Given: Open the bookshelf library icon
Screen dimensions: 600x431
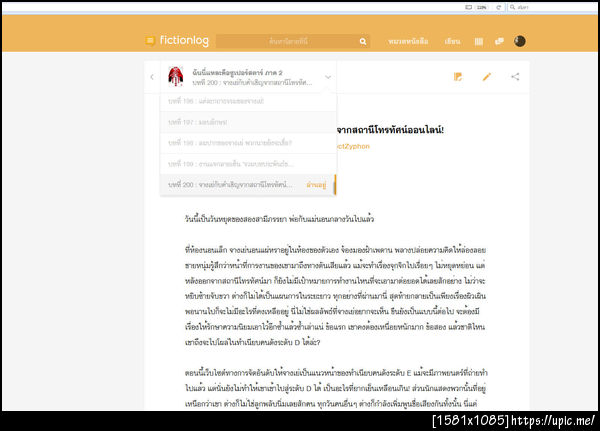Looking at the screenshot, I should coord(479,41).
